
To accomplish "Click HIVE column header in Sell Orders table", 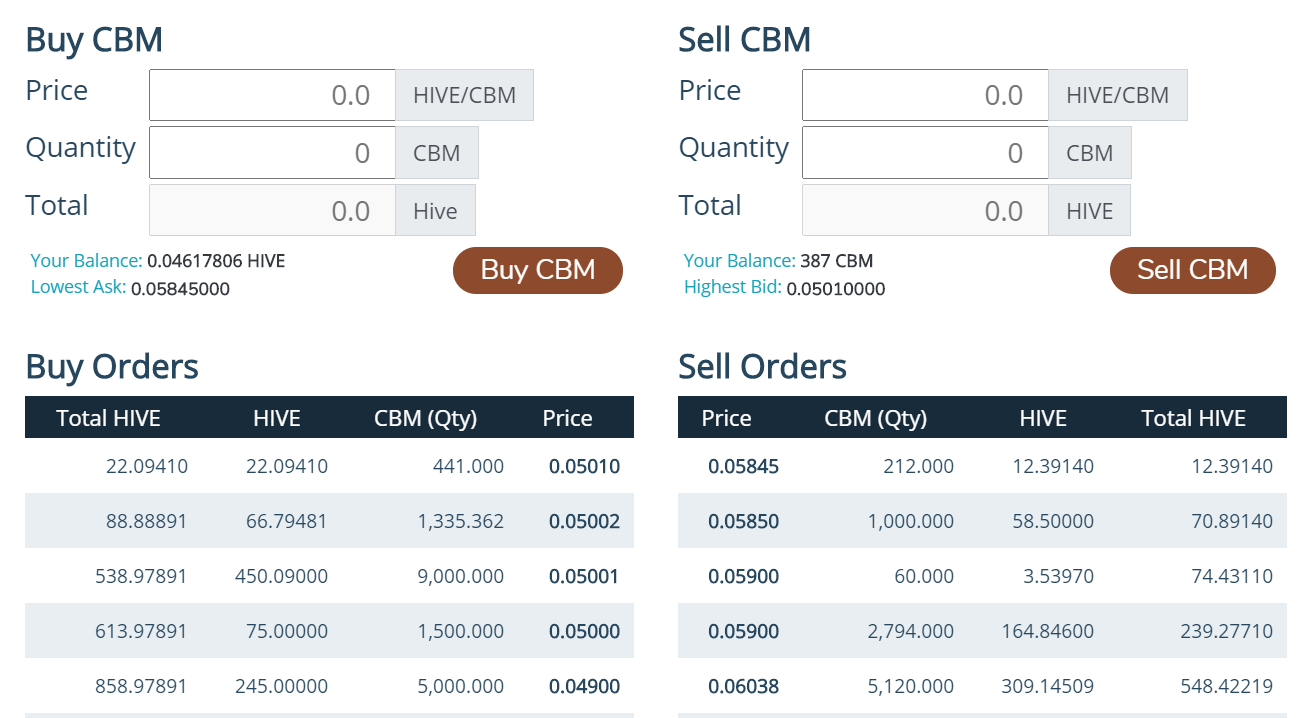I will tap(1043, 418).
